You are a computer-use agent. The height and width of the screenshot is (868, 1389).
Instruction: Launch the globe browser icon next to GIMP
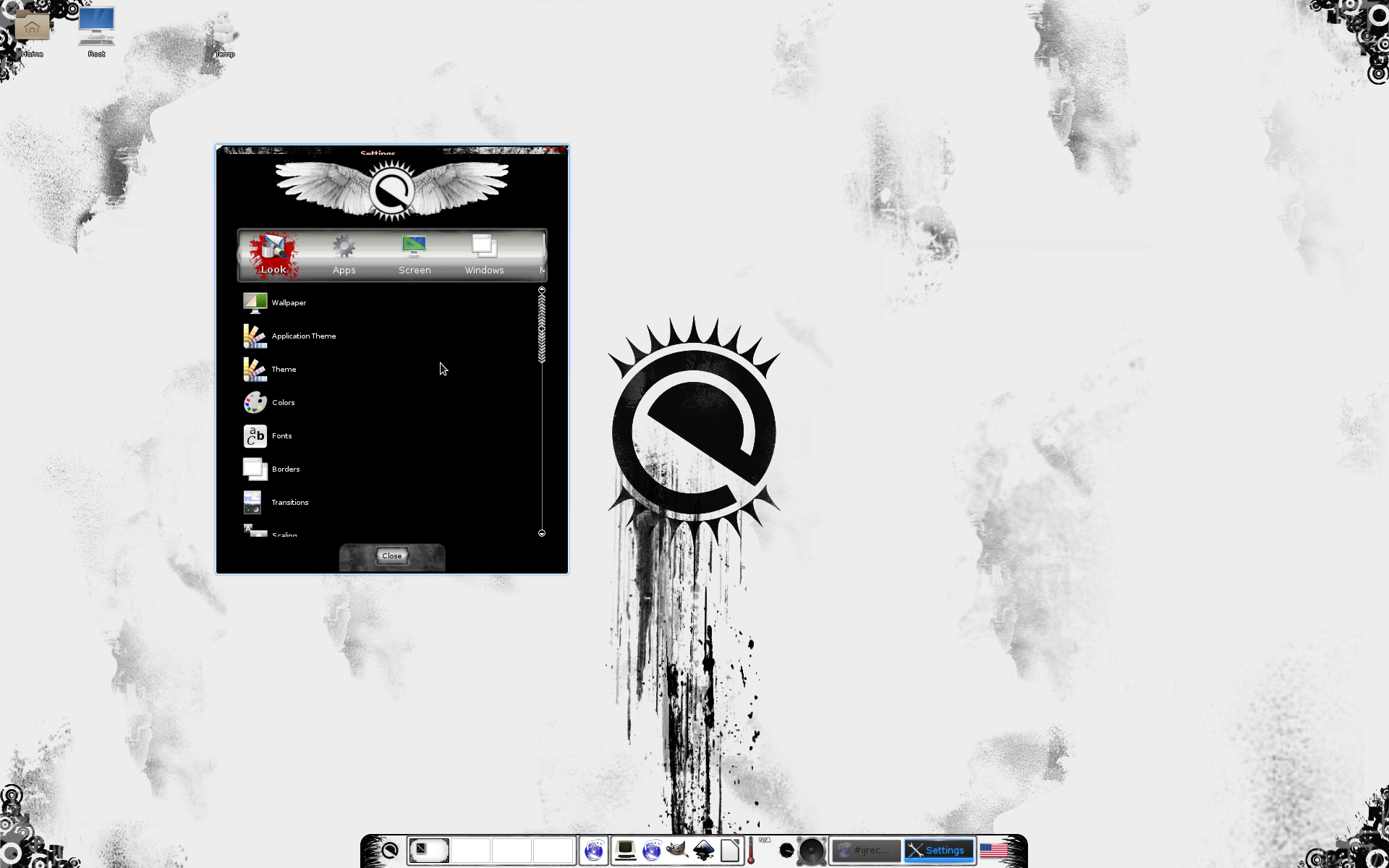[651, 850]
